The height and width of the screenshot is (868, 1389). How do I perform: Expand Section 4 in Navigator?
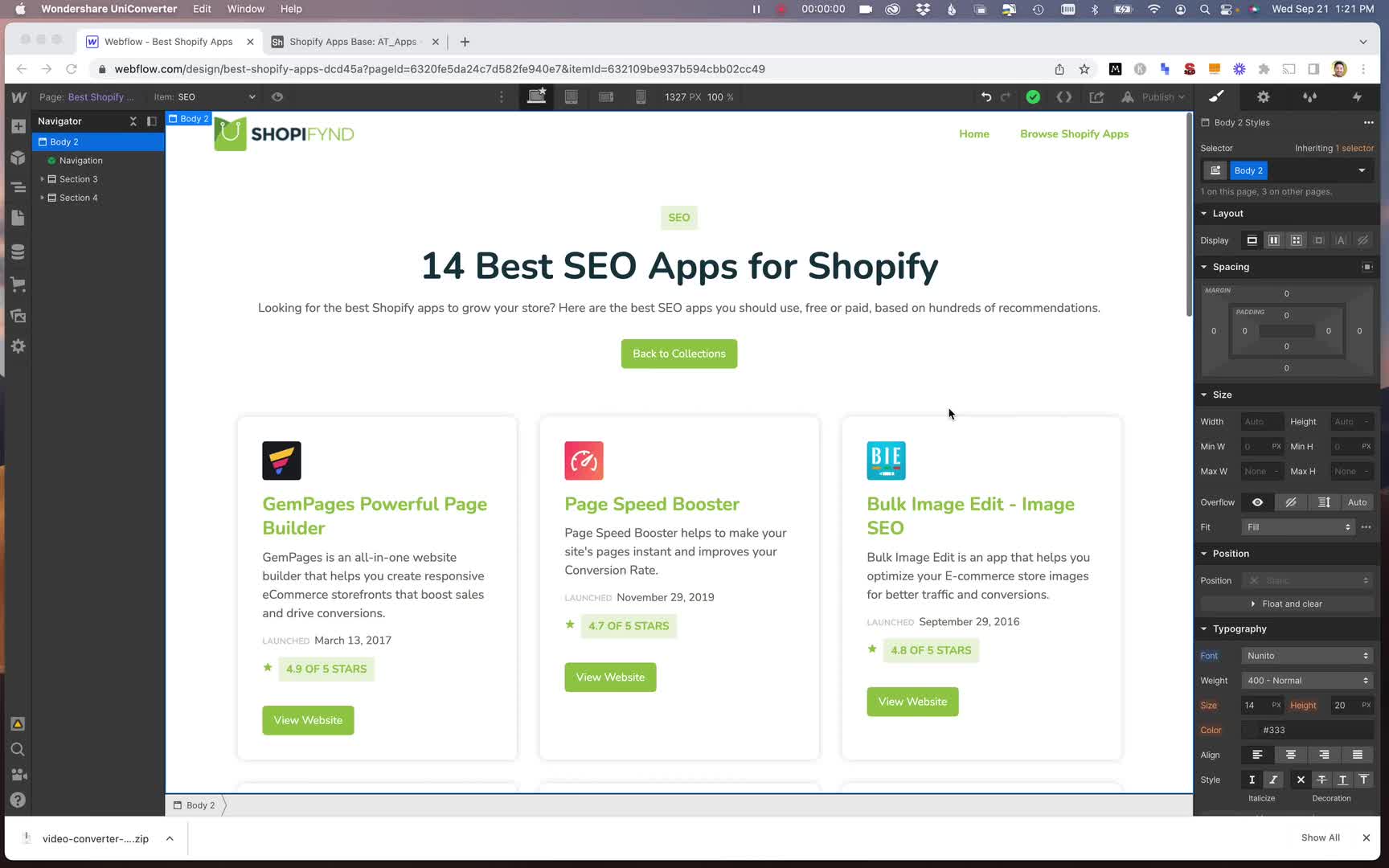click(42, 198)
